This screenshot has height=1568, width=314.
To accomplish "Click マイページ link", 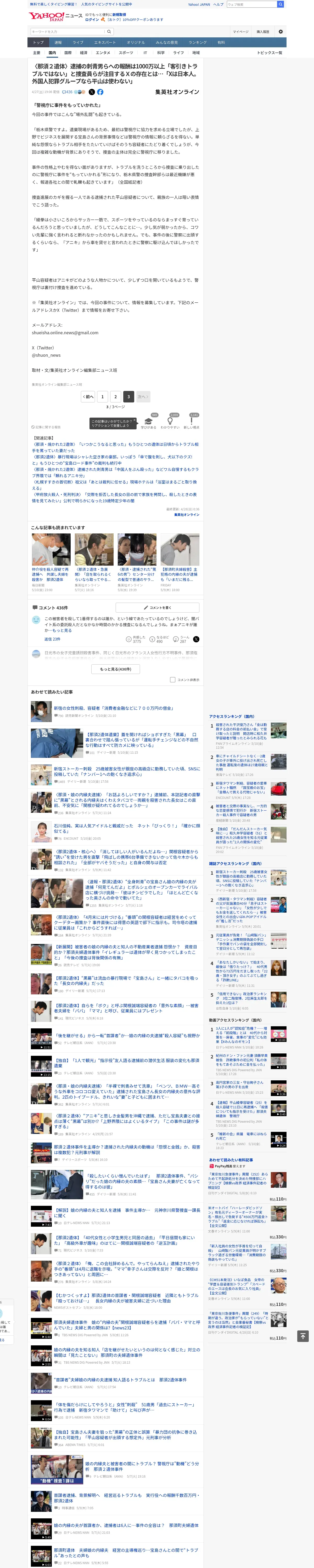I will 240,32.
